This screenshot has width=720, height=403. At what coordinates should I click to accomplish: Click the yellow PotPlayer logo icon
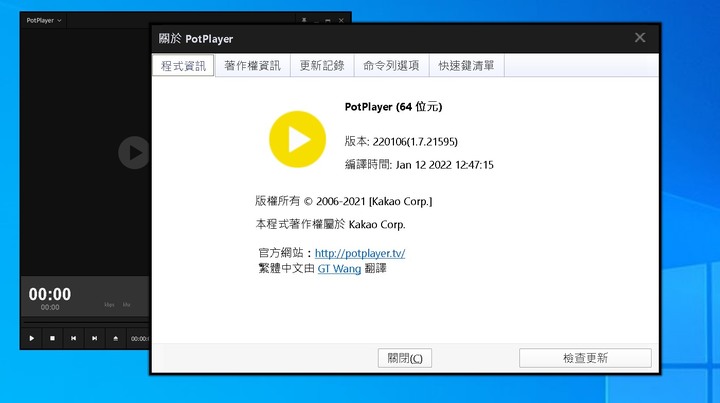(x=298, y=139)
